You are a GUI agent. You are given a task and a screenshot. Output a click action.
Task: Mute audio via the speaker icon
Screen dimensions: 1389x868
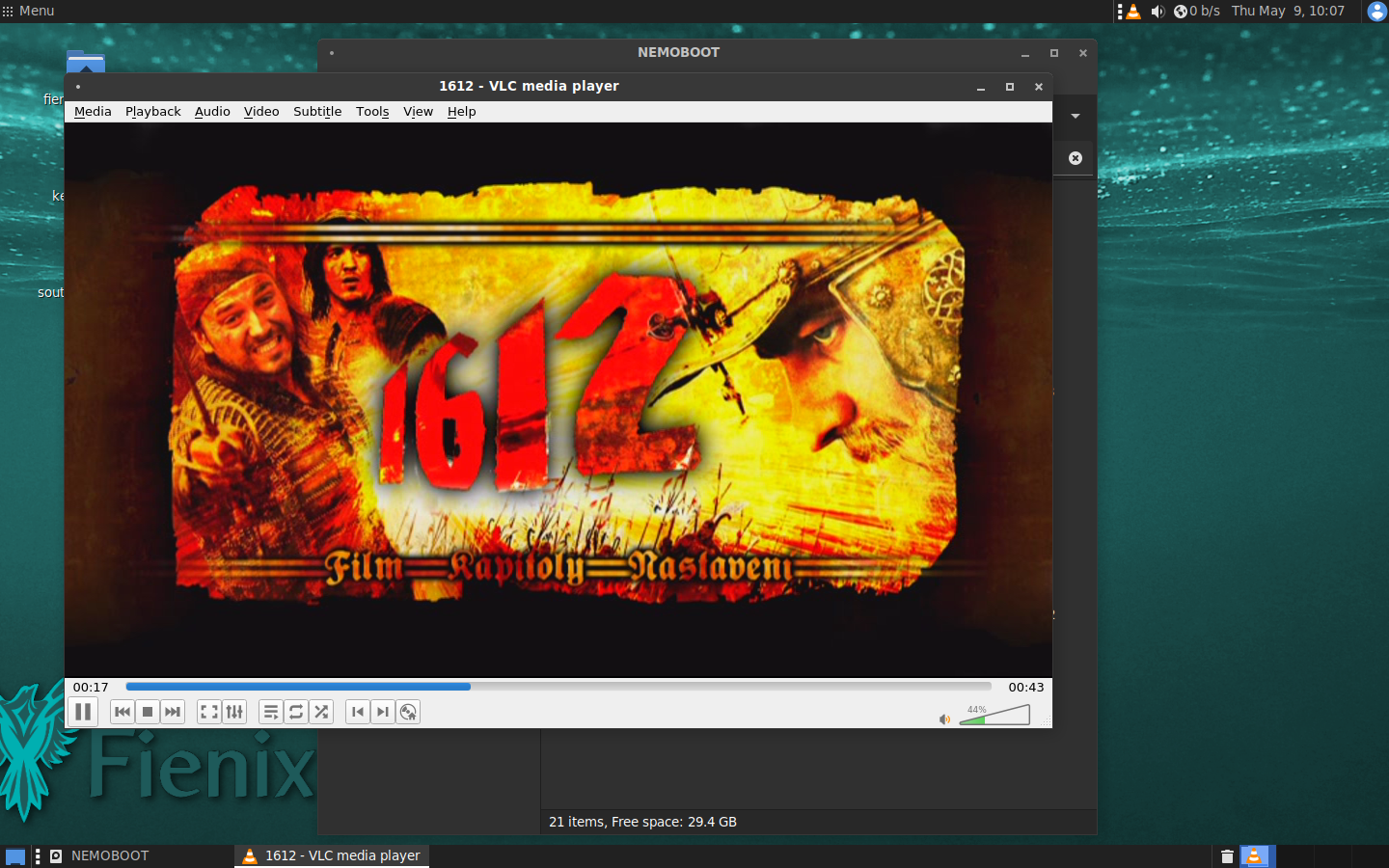[x=944, y=719]
